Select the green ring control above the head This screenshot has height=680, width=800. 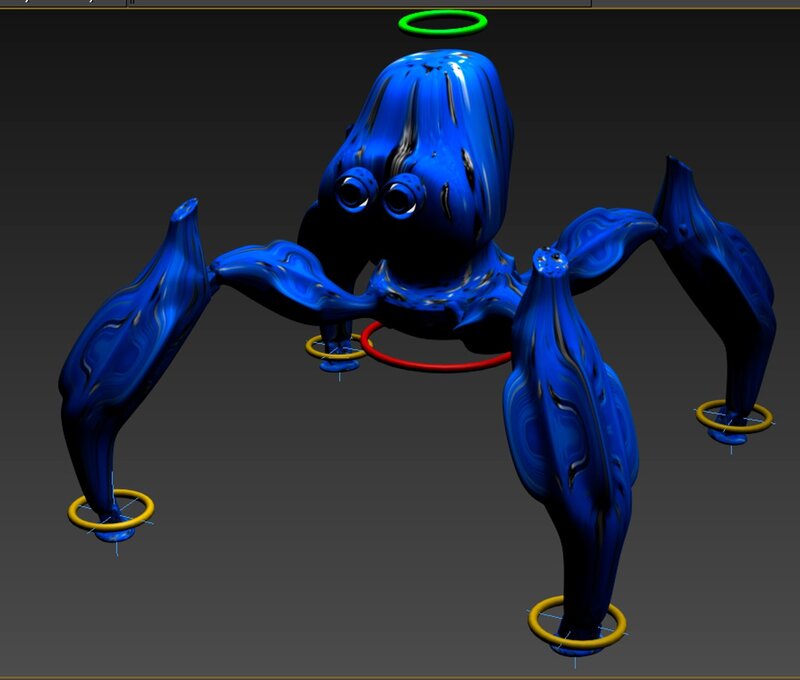tap(442, 13)
